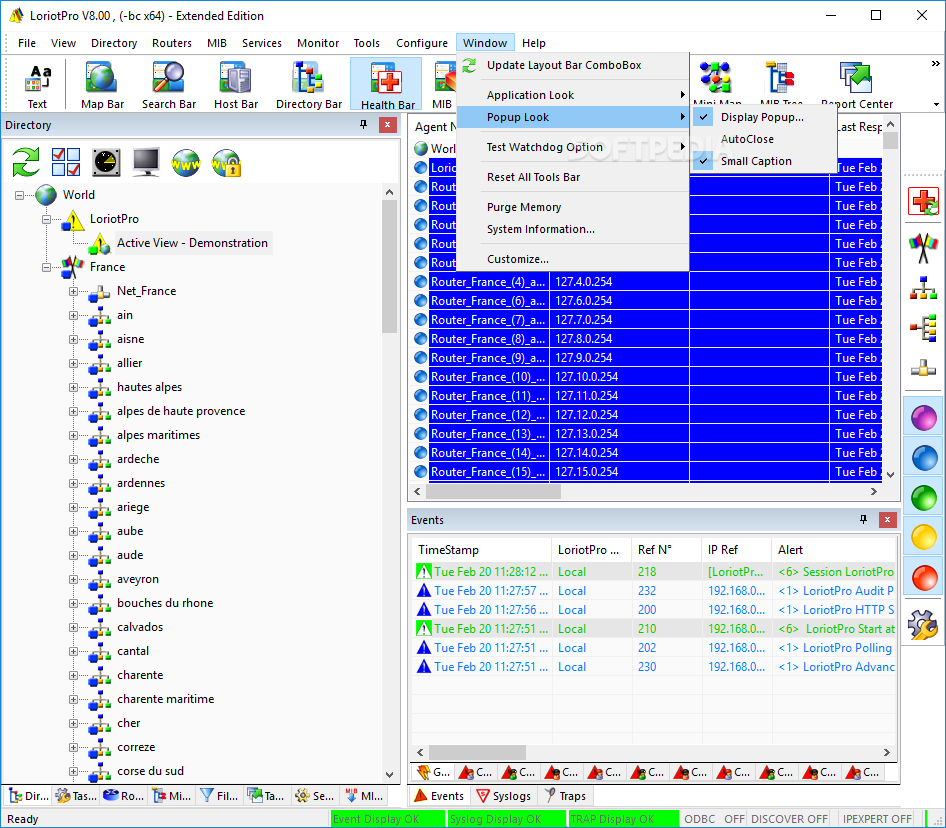Viewport: 946px width, 828px height.
Task: Click the network hierarchy icon on right sidebar
Action: point(924,288)
